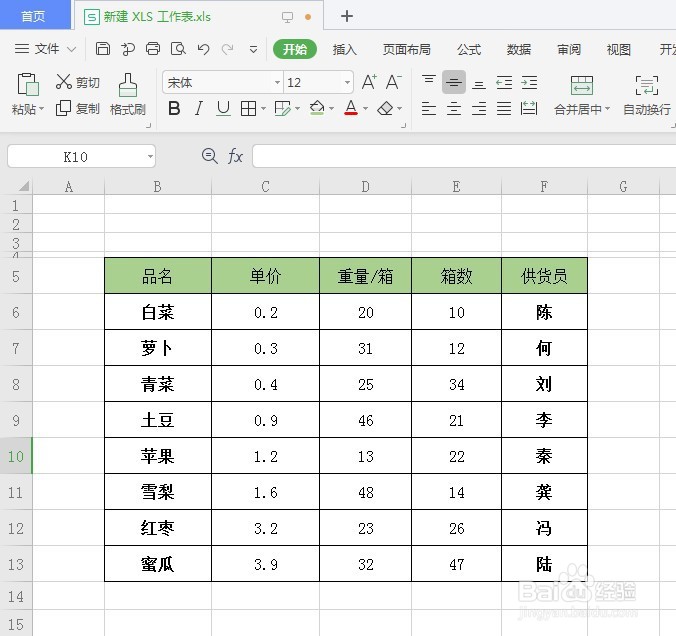Image resolution: width=676 pixels, height=636 pixels.
Task: Switch to the 插入 (Insert) tab
Action: [x=344, y=50]
